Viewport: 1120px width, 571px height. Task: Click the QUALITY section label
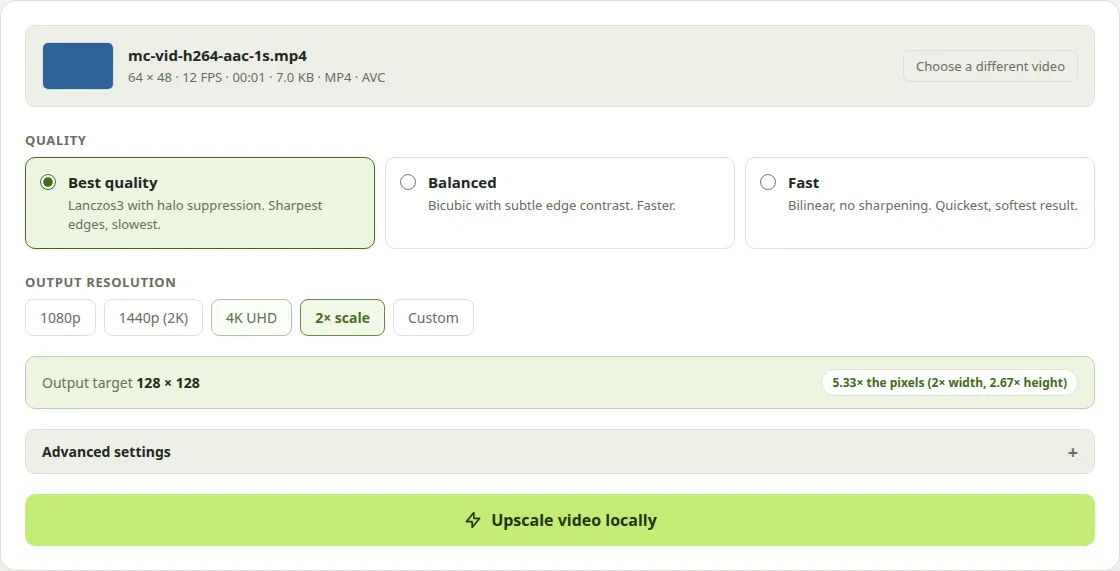click(56, 140)
